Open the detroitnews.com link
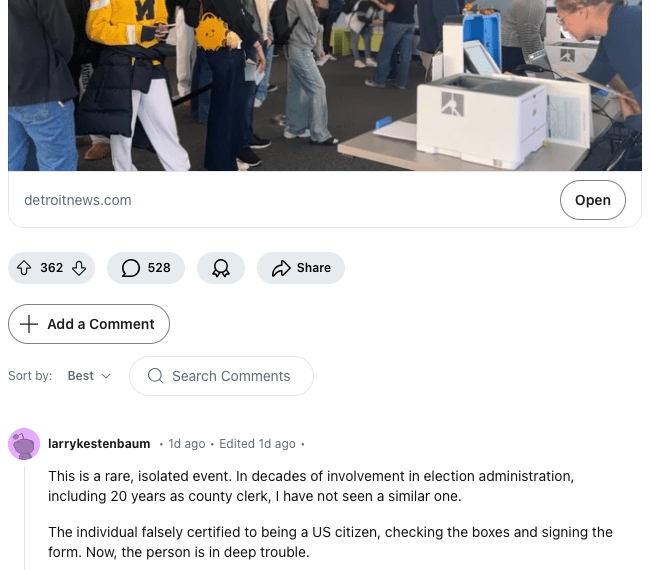Screen dimensions: 651x570 click(78, 200)
